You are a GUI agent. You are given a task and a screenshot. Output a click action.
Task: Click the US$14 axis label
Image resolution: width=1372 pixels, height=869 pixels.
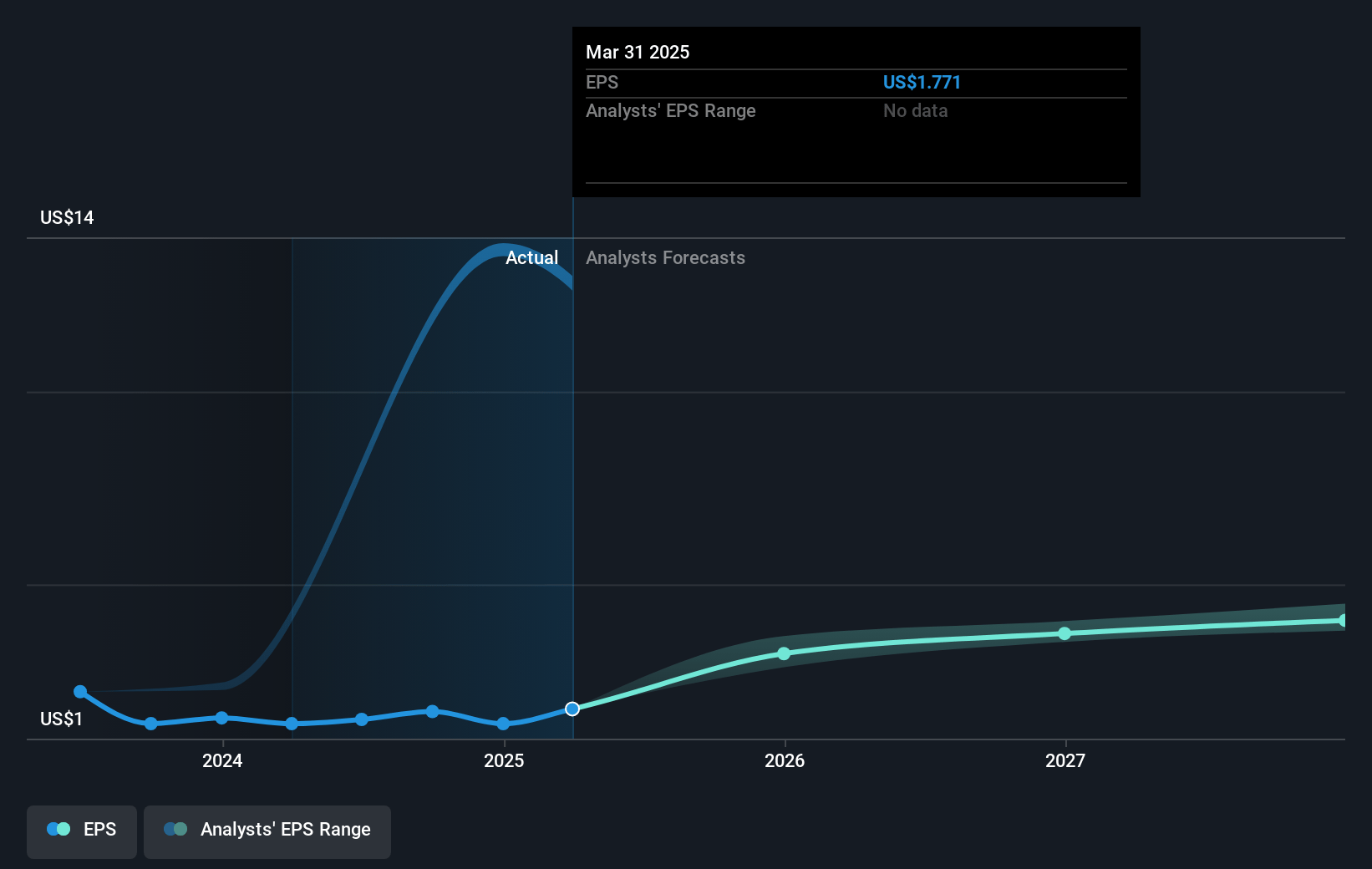(67, 217)
